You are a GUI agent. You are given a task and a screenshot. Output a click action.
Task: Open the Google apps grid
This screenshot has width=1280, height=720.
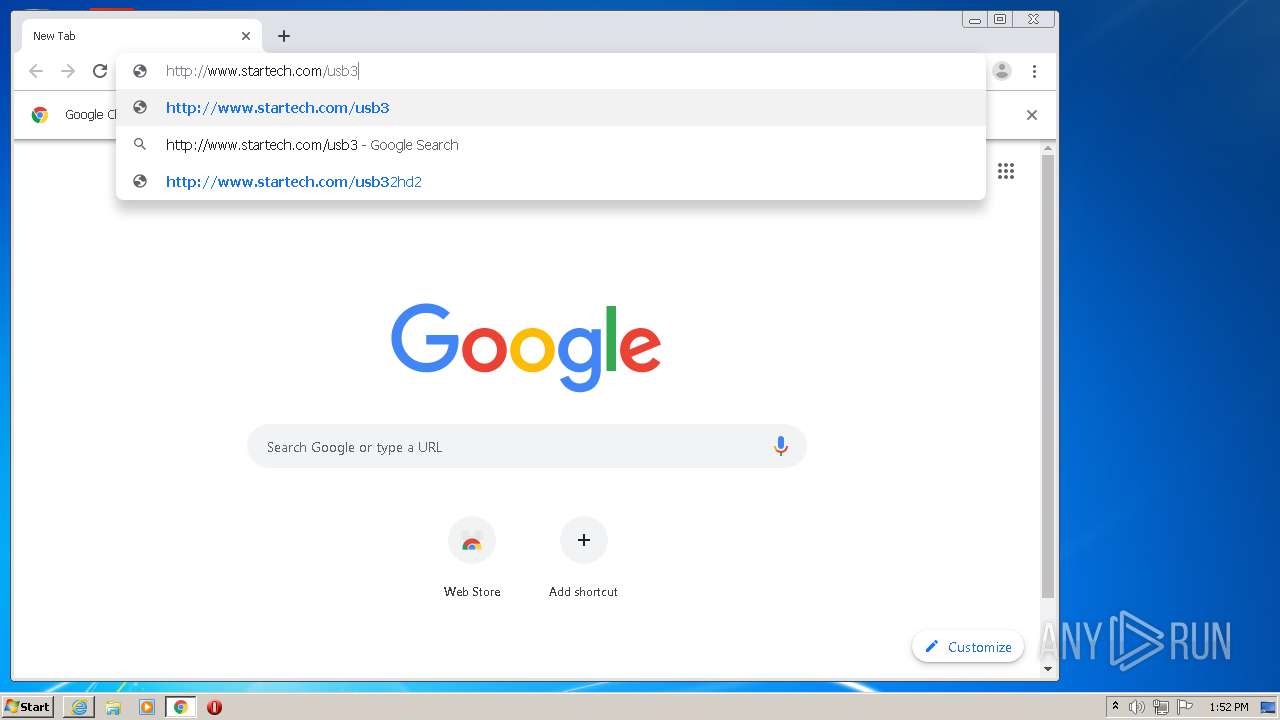coord(1006,171)
